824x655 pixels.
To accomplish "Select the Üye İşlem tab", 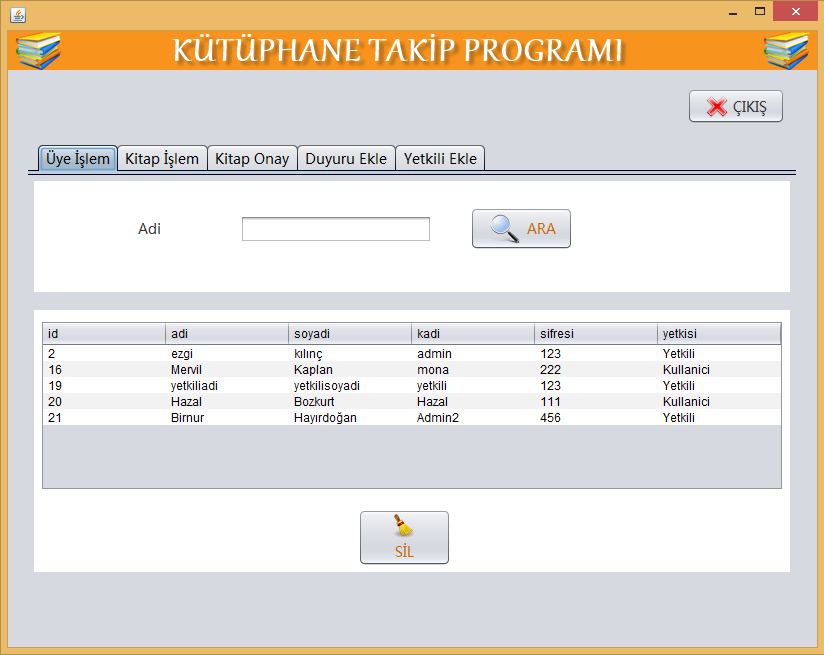I will pos(78,158).
